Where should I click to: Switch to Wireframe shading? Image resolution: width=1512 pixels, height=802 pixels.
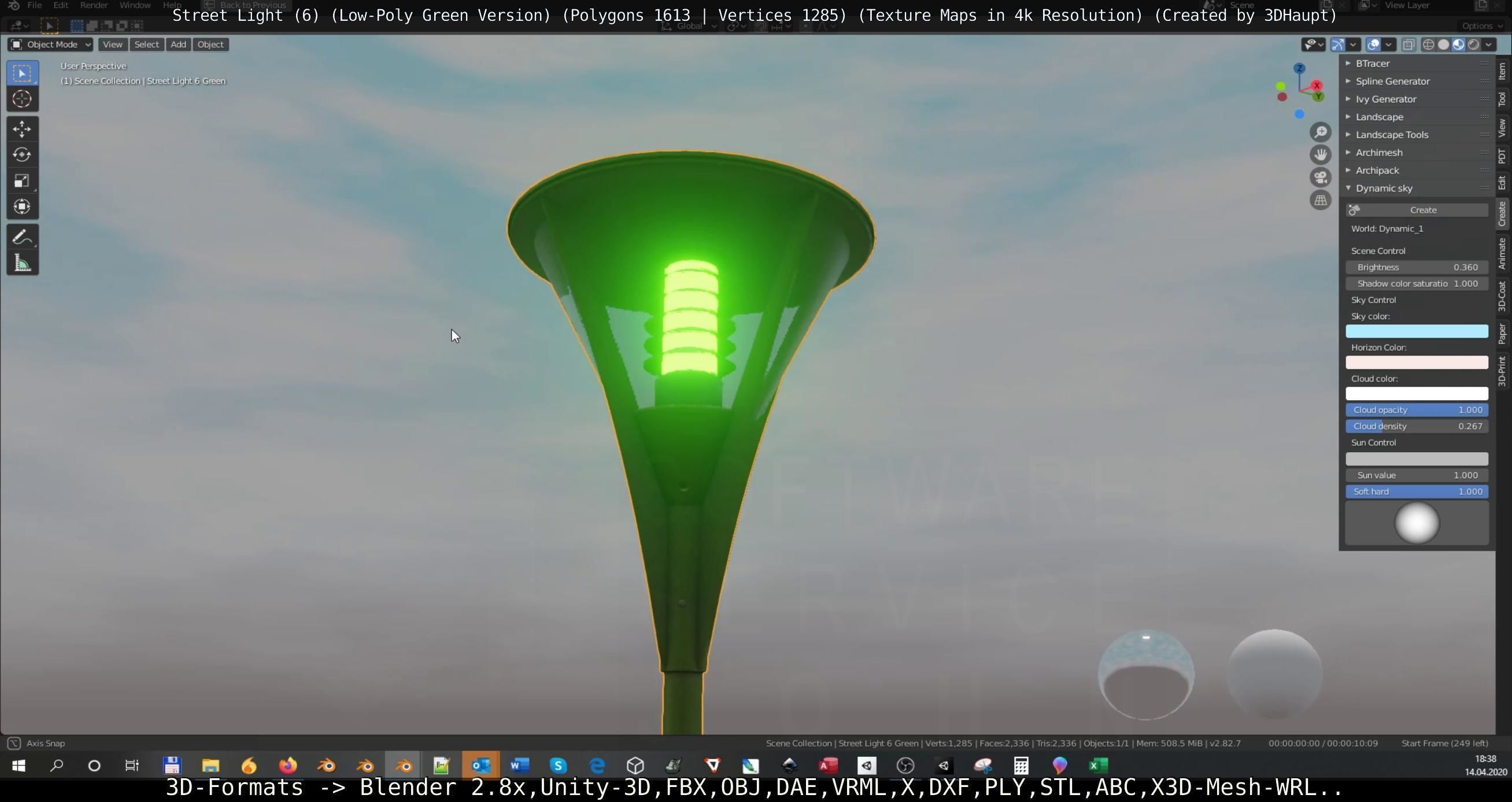(x=1428, y=45)
